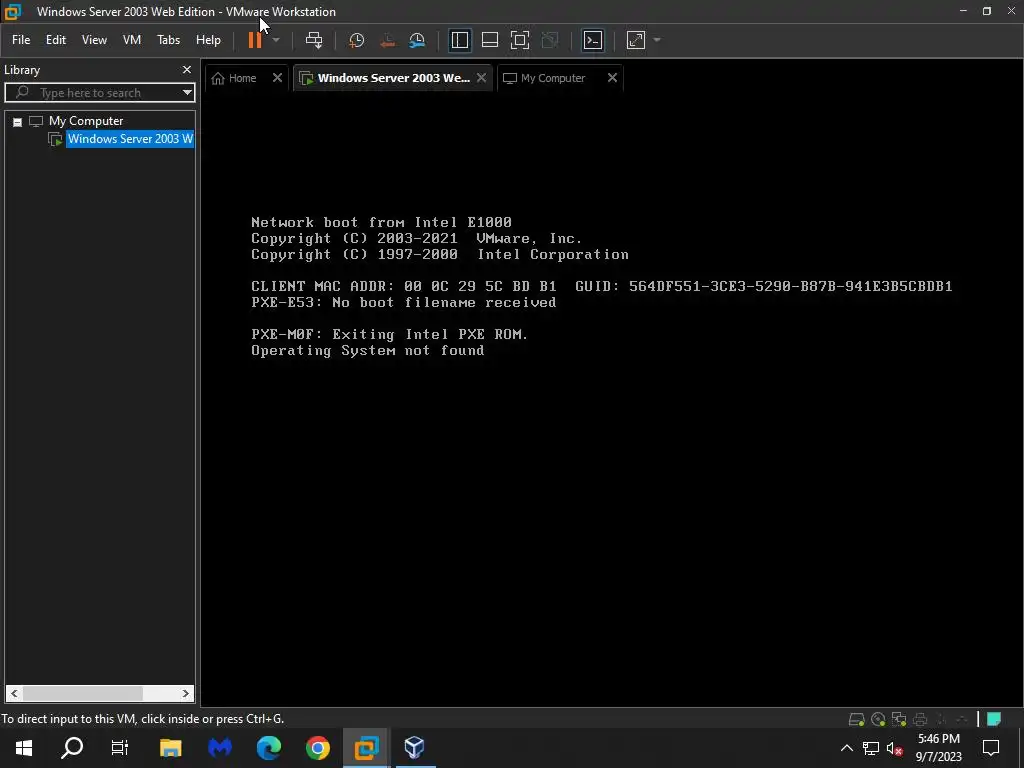Open VirtualBox from the taskbar

[415, 748]
